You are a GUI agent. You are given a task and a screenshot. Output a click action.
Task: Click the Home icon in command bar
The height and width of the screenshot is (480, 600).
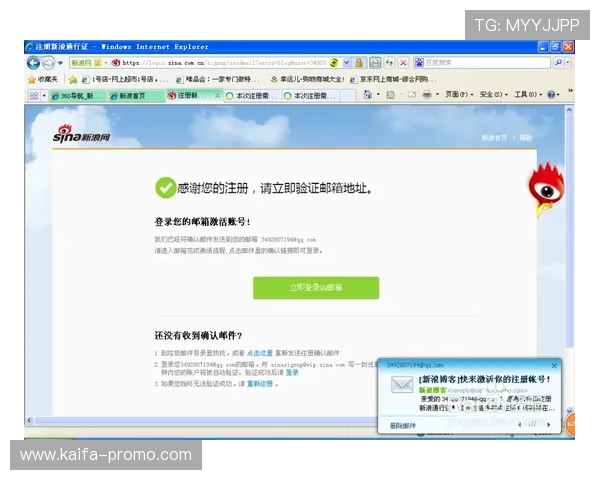point(367,95)
